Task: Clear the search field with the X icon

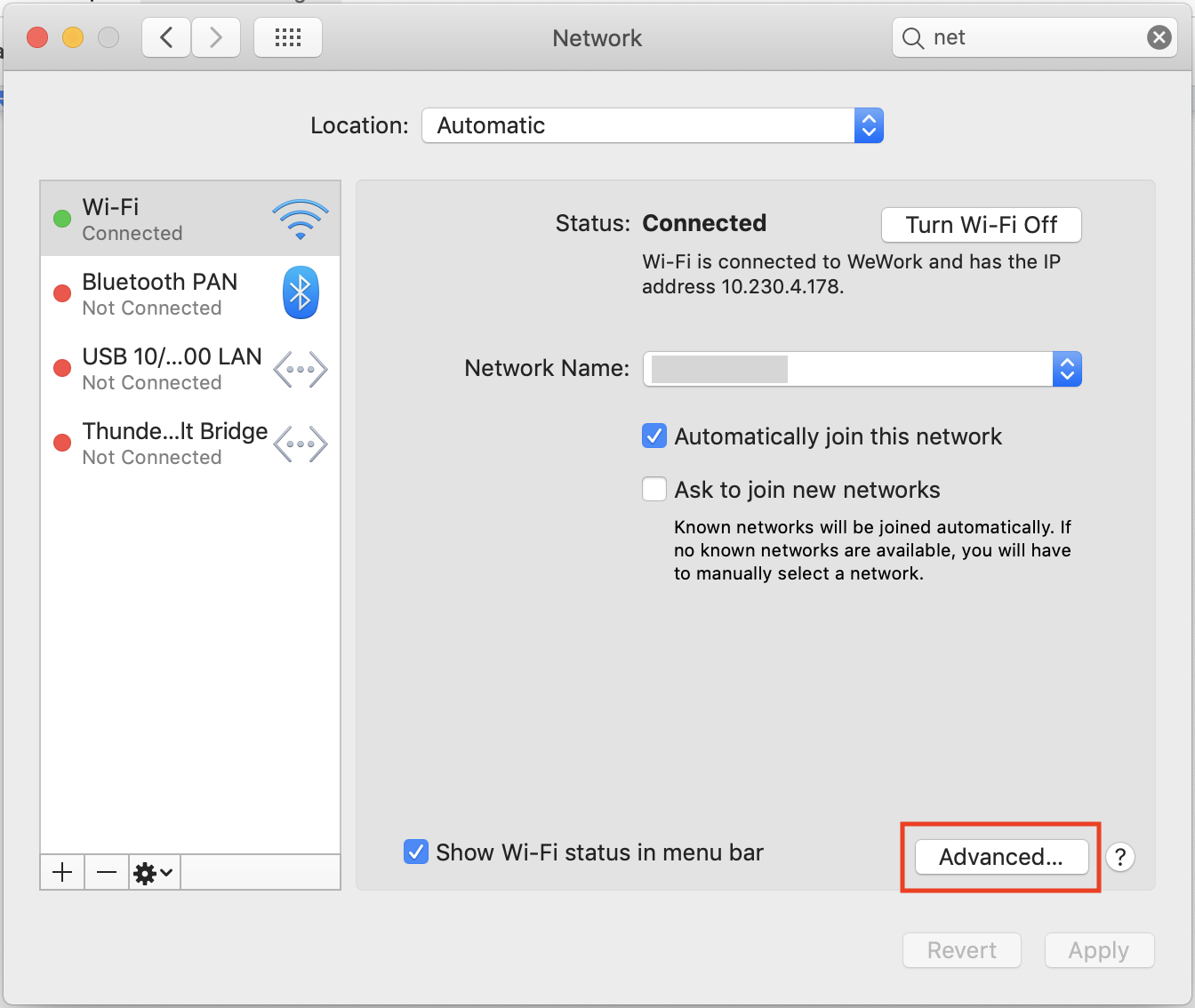Action: click(x=1159, y=37)
